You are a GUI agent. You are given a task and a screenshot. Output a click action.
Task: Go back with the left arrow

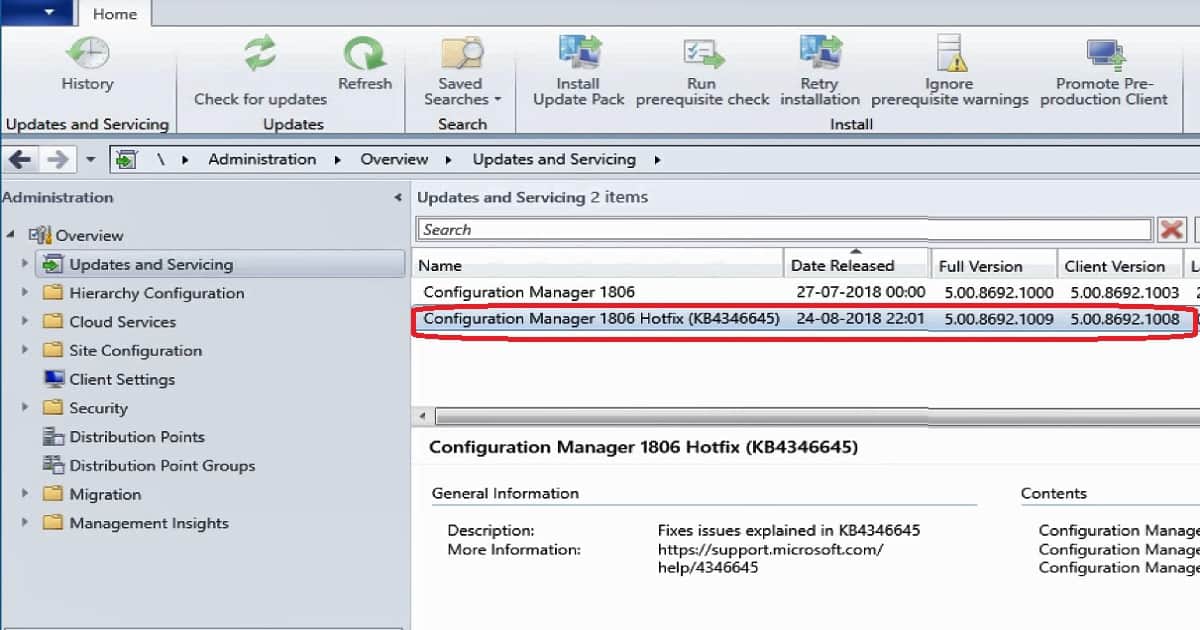click(21, 159)
